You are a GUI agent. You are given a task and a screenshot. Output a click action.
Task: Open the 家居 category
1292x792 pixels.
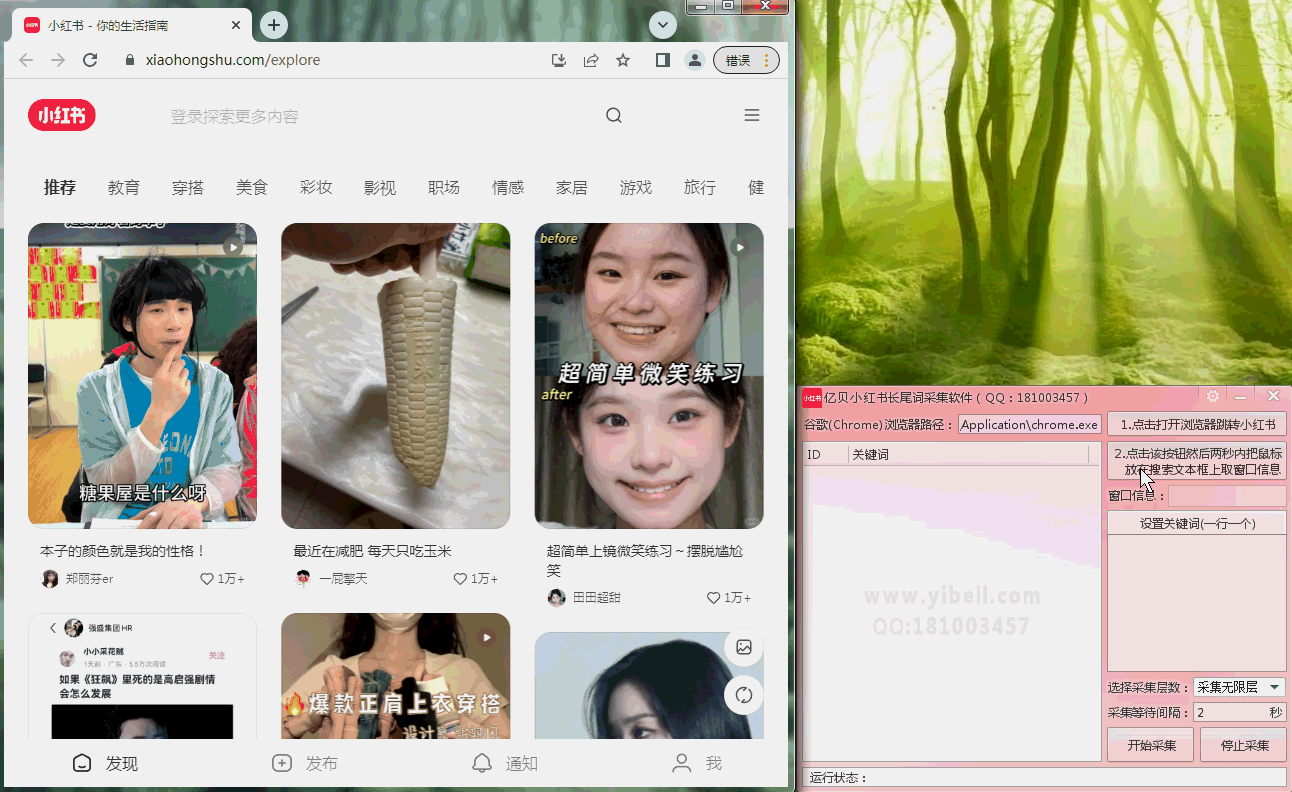click(x=572, y=187)
